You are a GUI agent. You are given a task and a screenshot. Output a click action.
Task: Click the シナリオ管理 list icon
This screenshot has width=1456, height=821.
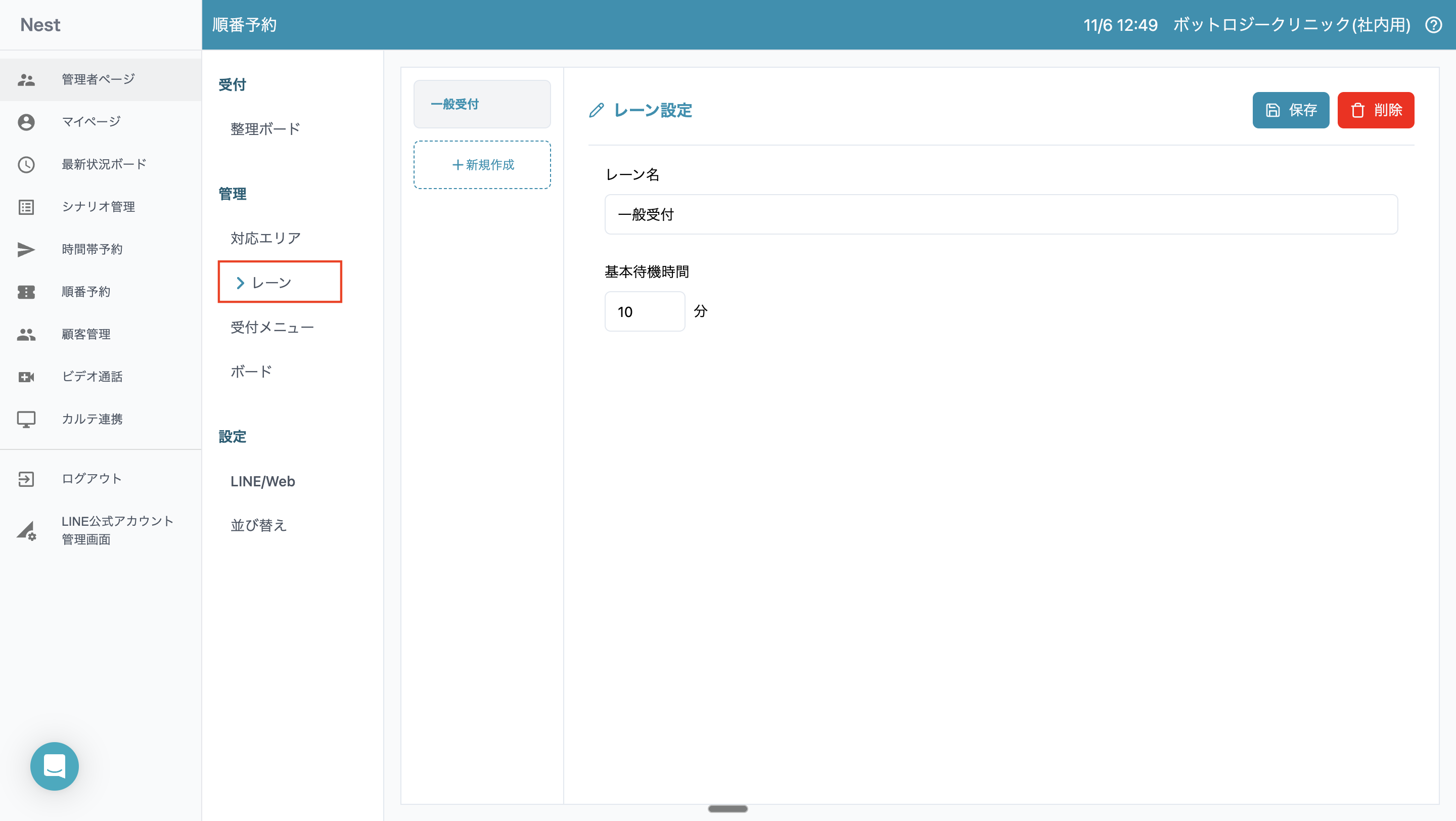pyautogui.click(x=26, y=207)
